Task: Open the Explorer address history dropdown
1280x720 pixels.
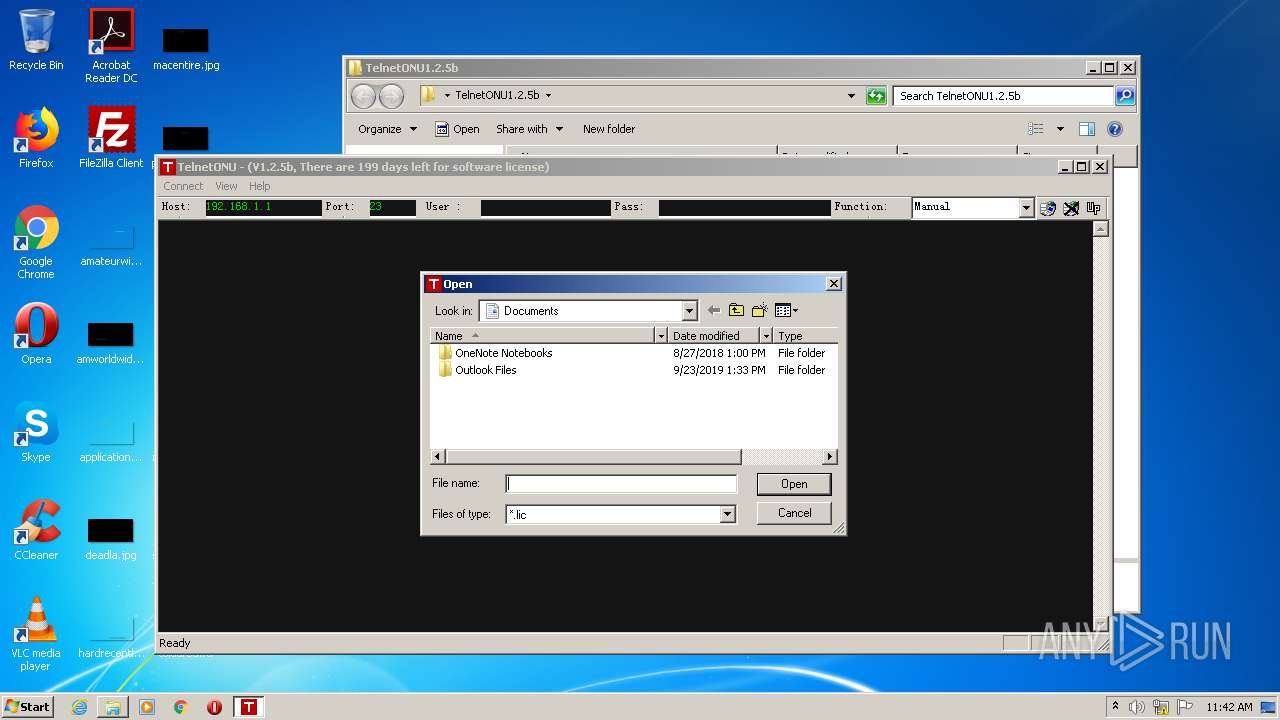Action: click(x=851, y=96)
